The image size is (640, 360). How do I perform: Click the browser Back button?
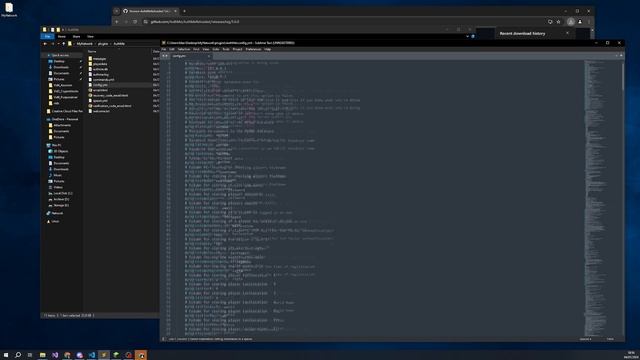point(117,22)
